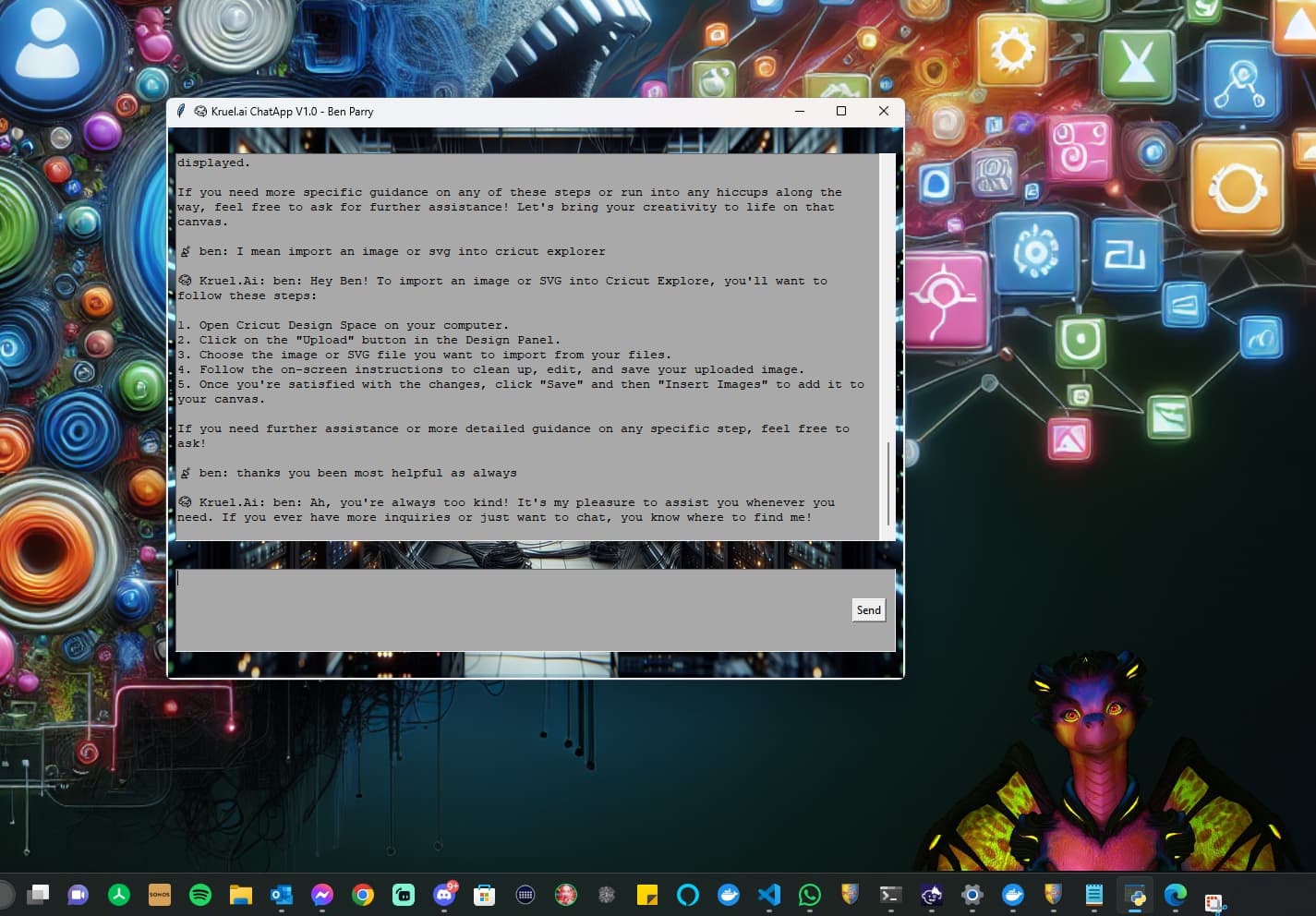
Task: Minimize the Kruel.ai ChatApp window
Action: (800, 111)
